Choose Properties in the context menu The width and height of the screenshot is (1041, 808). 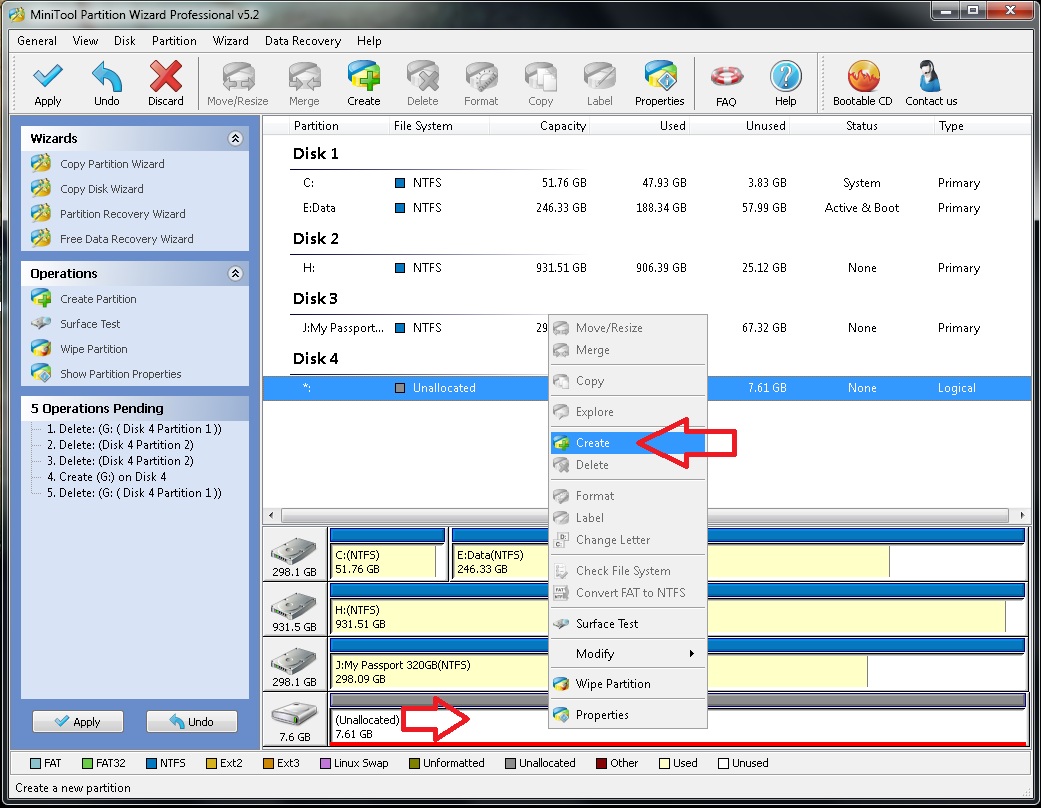coord(627,715)
